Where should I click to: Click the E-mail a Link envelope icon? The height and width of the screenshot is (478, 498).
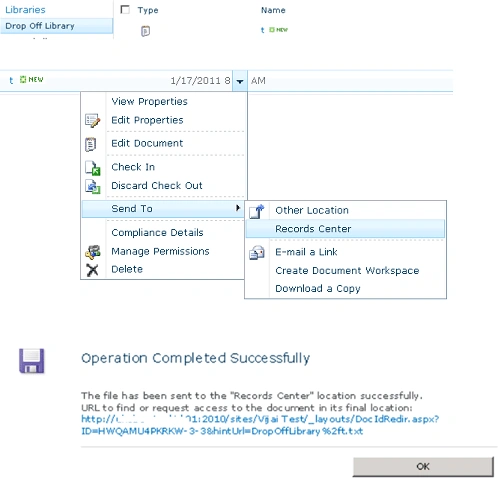(257, 253)
